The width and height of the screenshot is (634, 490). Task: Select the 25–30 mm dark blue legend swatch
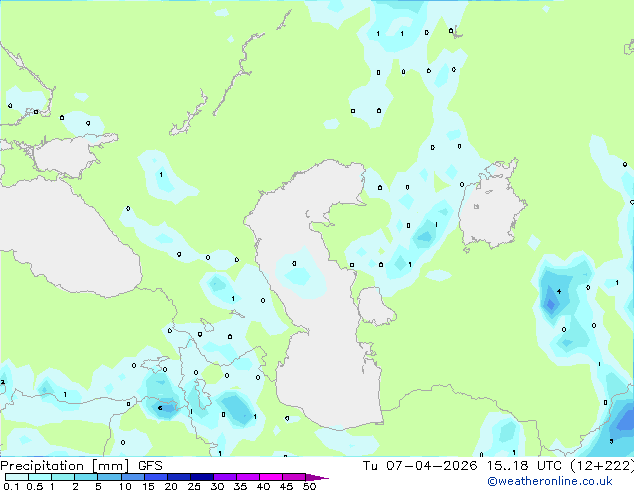pyautogui.click(x=201, y=477)
